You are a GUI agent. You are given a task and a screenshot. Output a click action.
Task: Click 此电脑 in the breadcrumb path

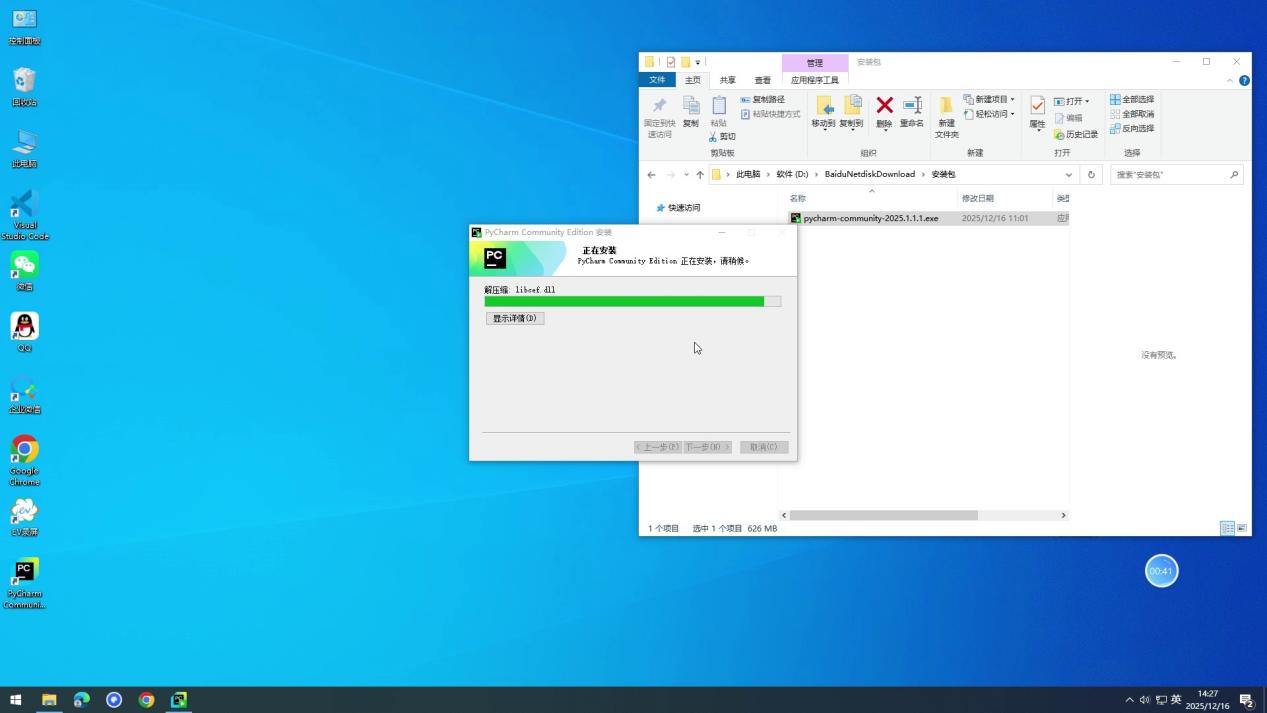pos(747,174)
